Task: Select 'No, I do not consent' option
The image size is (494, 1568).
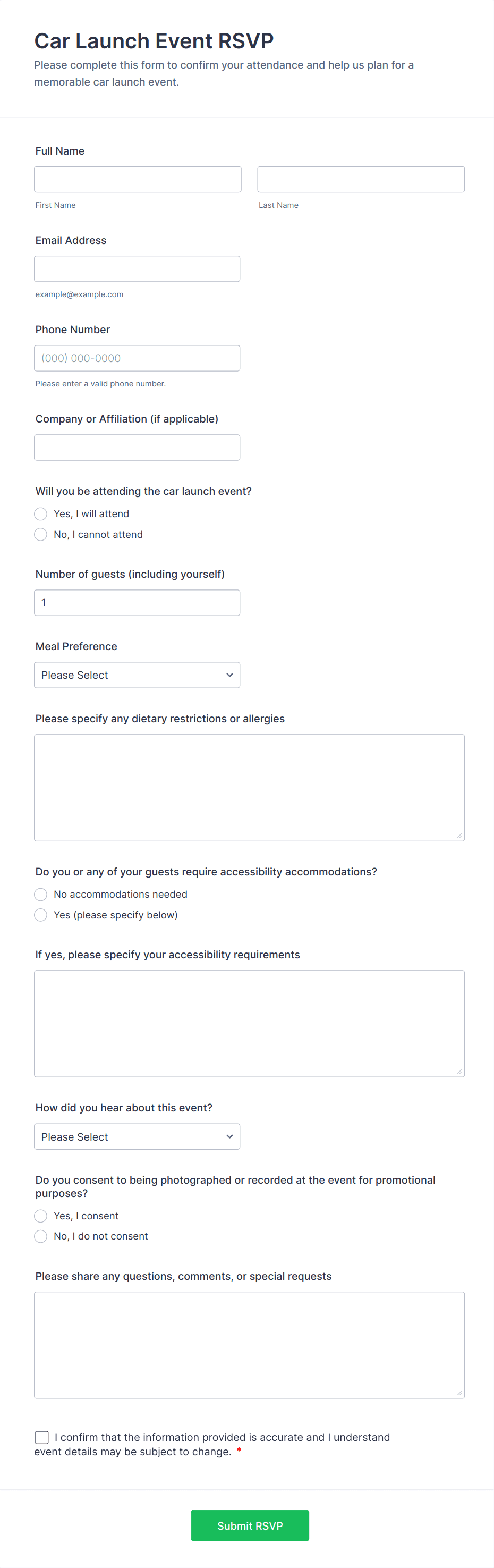Action: [41, 1236]
